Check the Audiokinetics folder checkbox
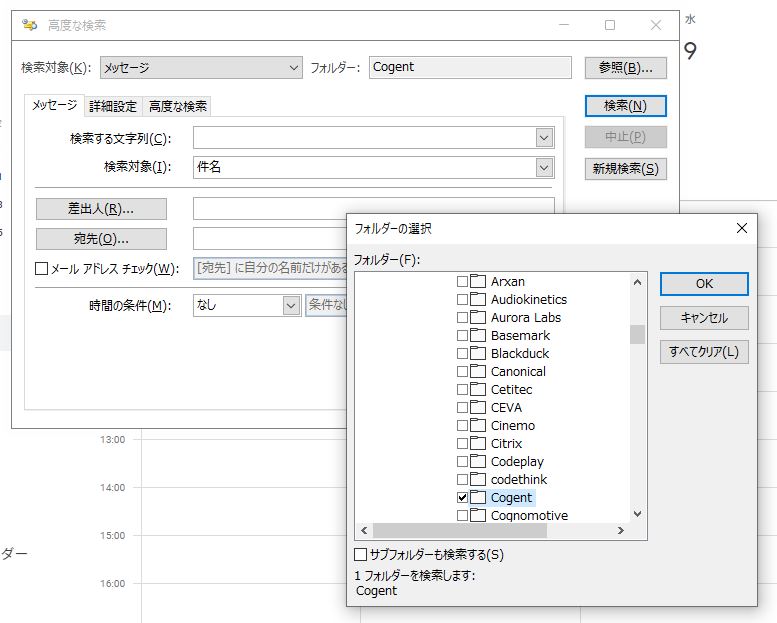 [x=462, y=300]
